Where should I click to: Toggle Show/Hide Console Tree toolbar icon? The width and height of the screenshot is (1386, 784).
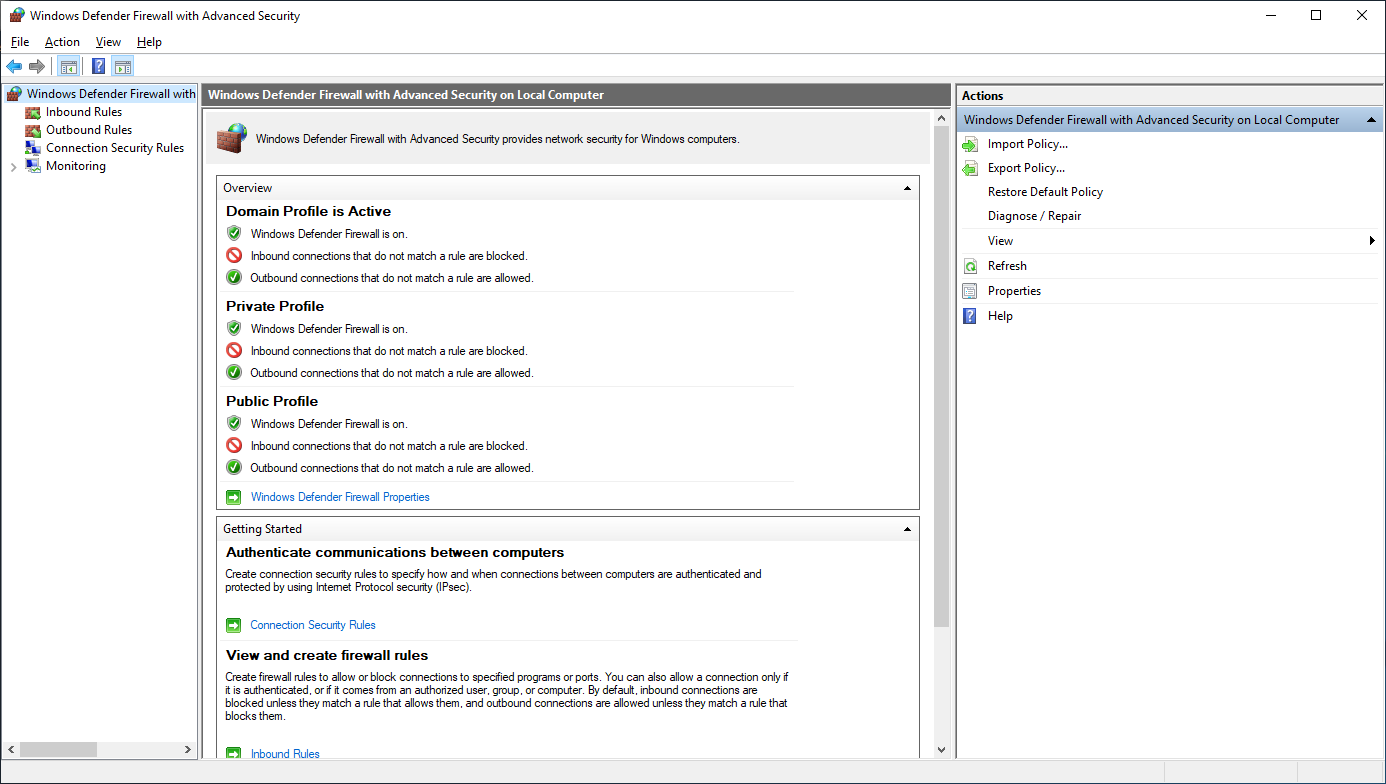tap(68, 67)
